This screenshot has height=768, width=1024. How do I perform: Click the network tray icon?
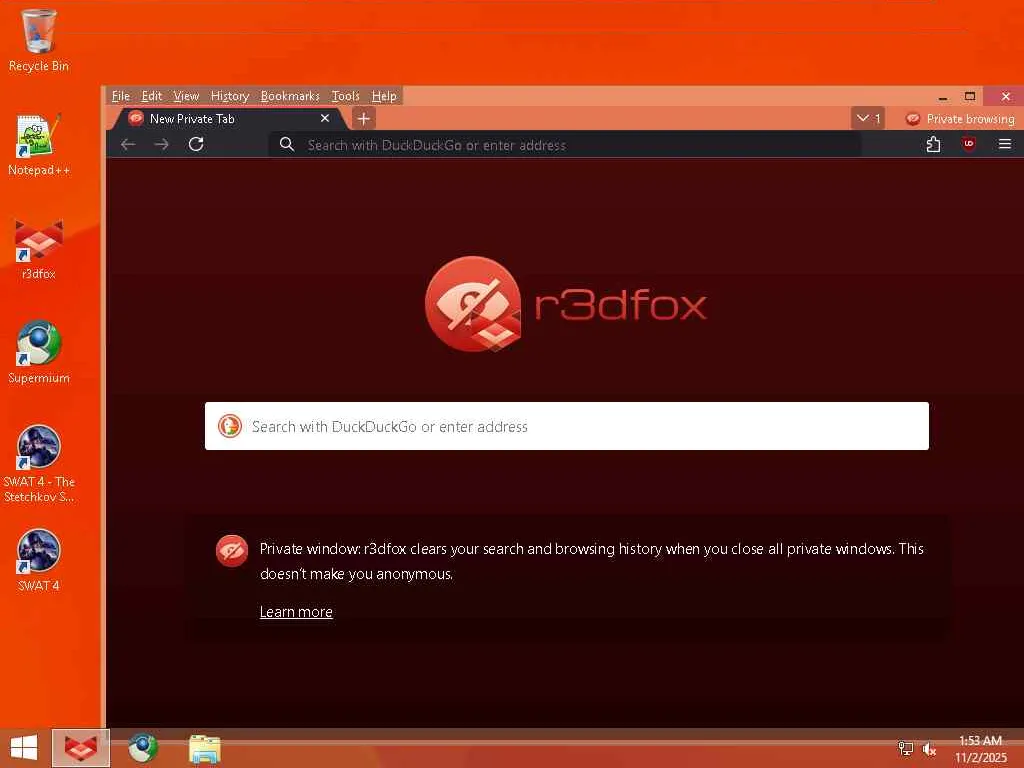coord(905,749)
